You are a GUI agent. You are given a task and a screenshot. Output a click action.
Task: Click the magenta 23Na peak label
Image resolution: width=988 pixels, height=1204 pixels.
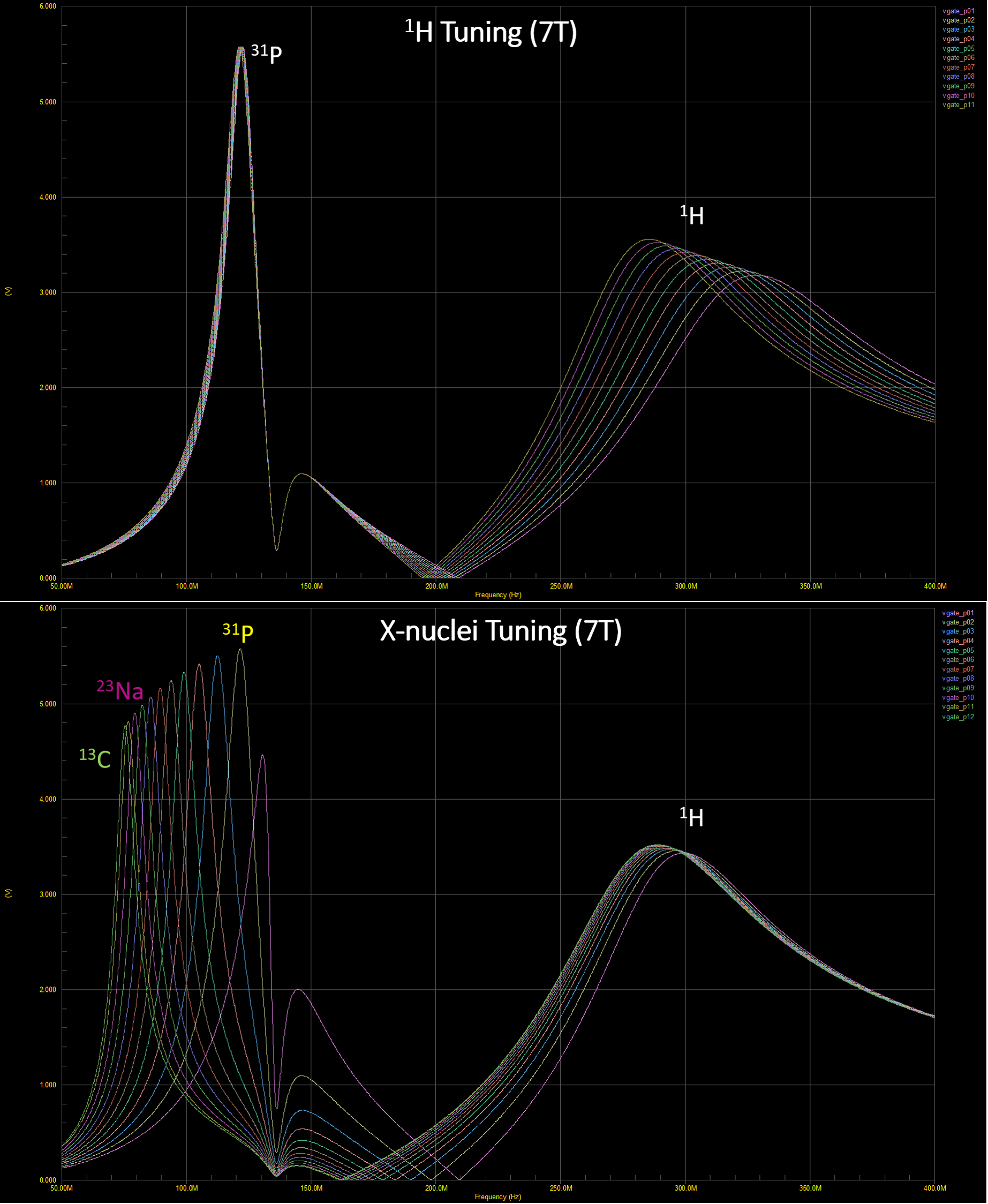119,690
